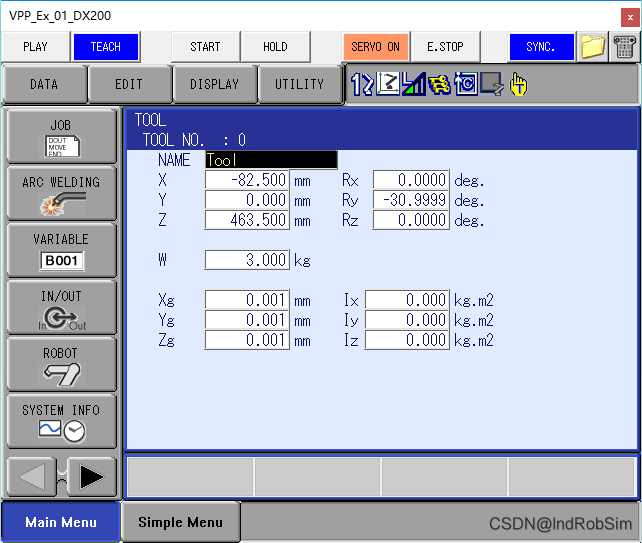Screen dimensions: 642x543
Task: Select the Ry -30.9999 field
Action: tap(411, 200)
